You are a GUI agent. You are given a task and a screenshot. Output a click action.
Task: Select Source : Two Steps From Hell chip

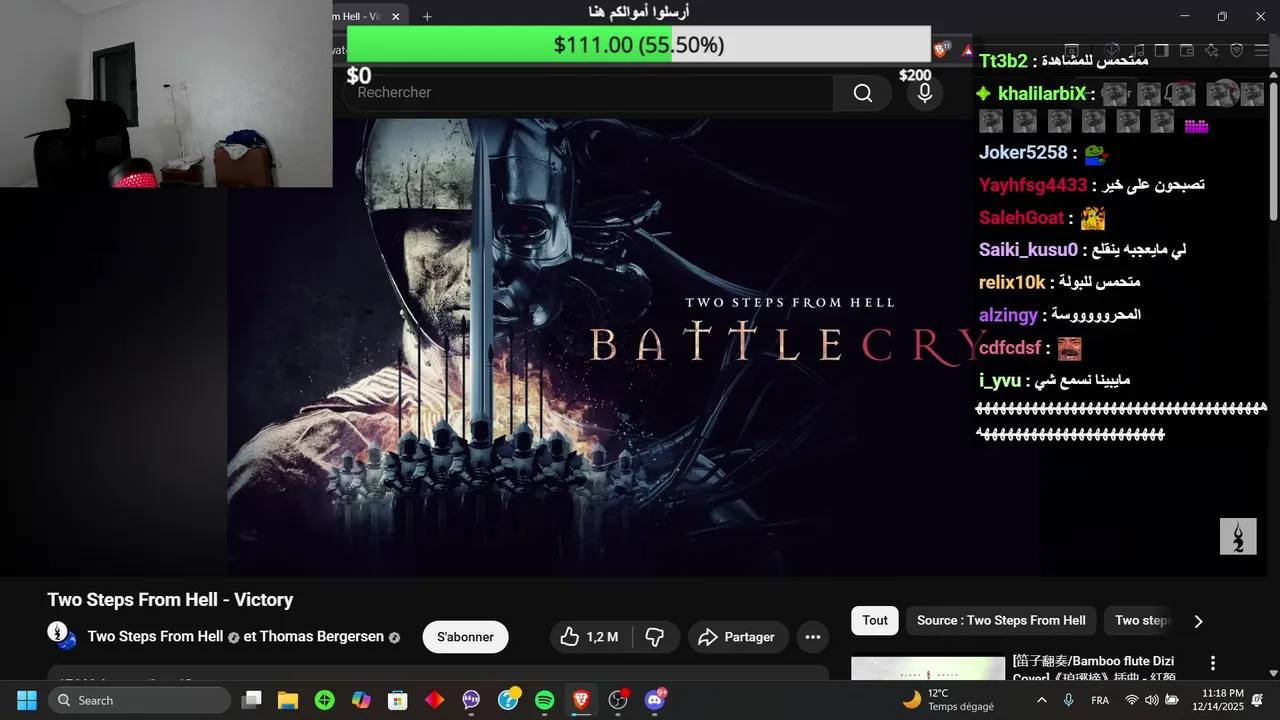1001,620
